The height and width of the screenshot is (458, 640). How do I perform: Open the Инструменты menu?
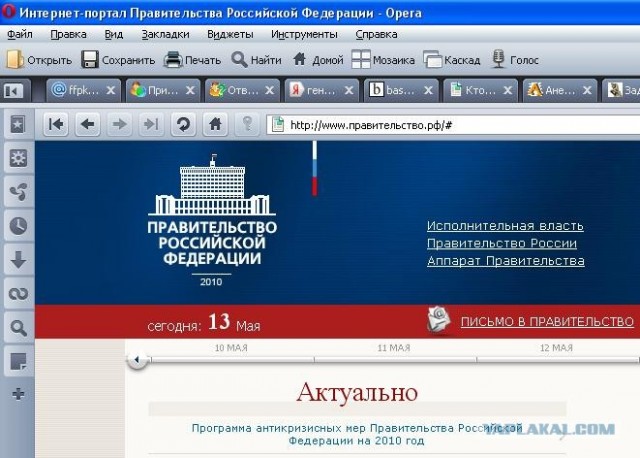coord(304,34)
